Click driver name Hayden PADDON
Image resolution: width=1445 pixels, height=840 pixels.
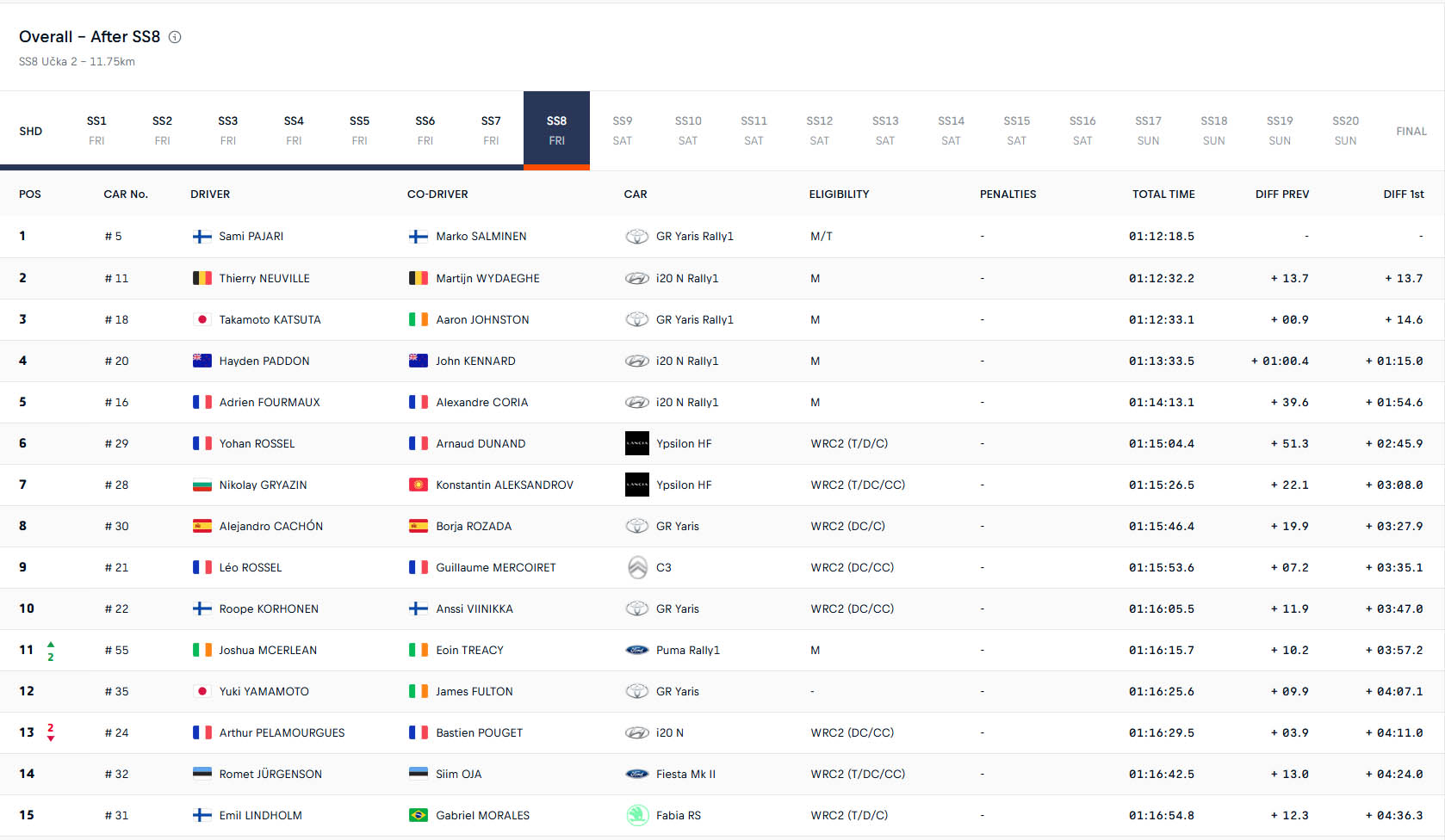coord(264,361)
